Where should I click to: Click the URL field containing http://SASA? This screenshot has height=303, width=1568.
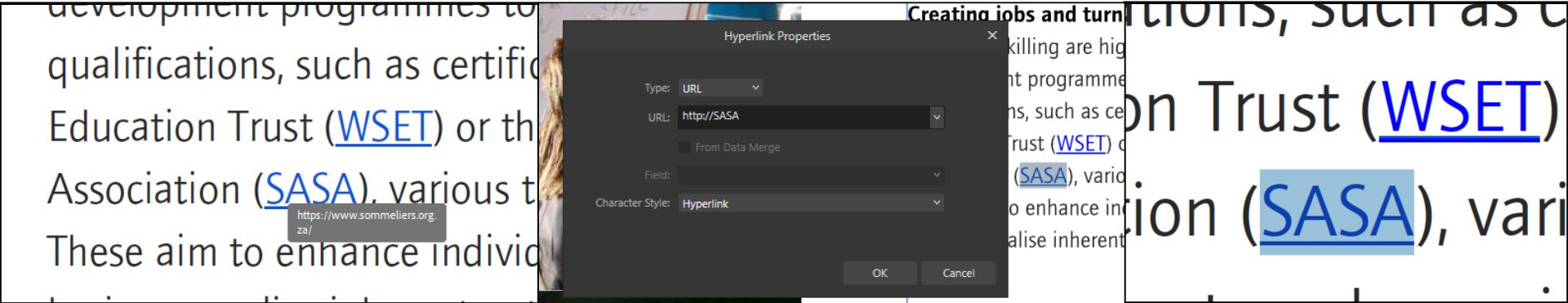(x=803, y=116)
